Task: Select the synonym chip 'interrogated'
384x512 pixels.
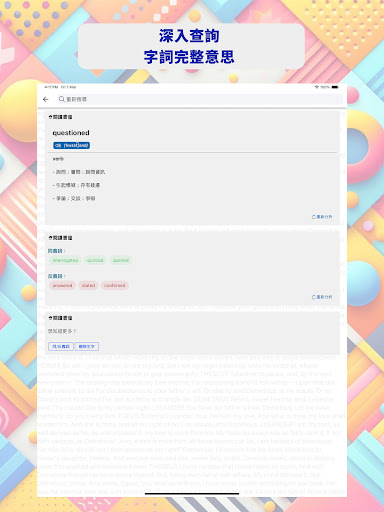Action: point(65,260)
